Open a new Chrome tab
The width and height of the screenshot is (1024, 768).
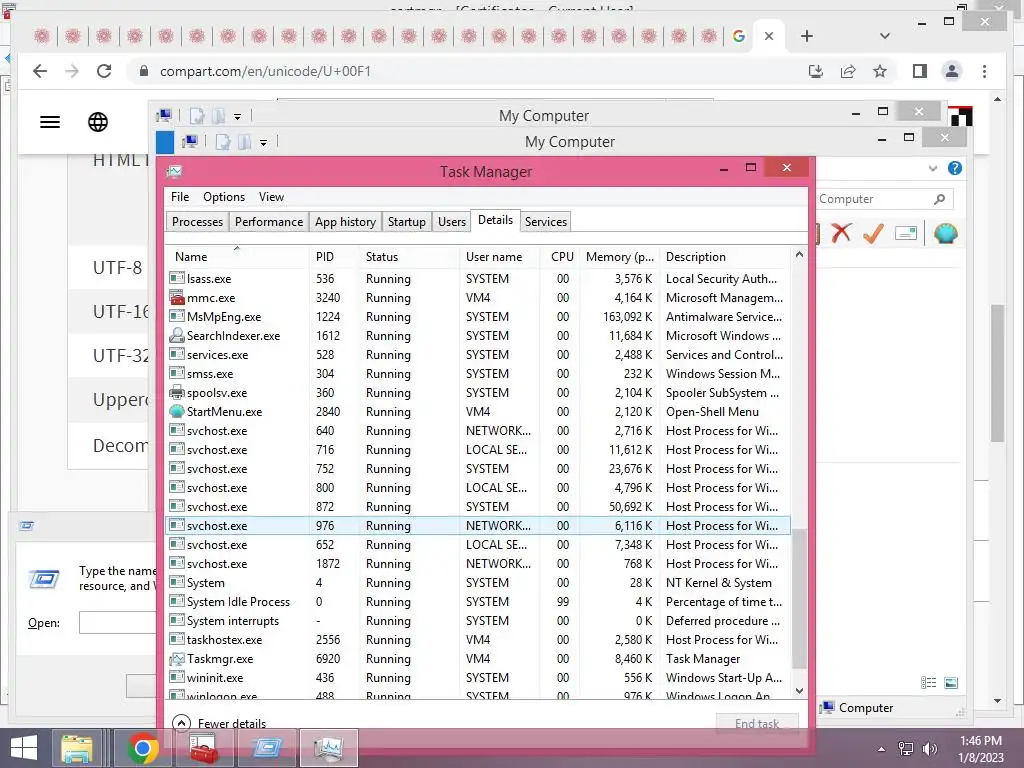coord(807,36)
